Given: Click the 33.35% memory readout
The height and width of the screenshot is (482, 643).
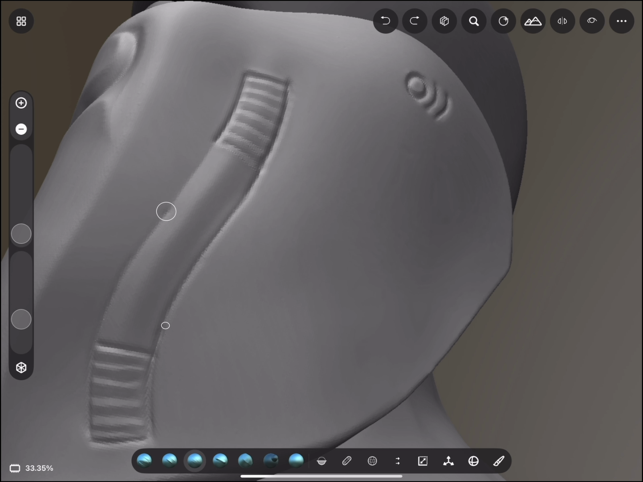Looking at the screenshot, I should pos(39,468).
